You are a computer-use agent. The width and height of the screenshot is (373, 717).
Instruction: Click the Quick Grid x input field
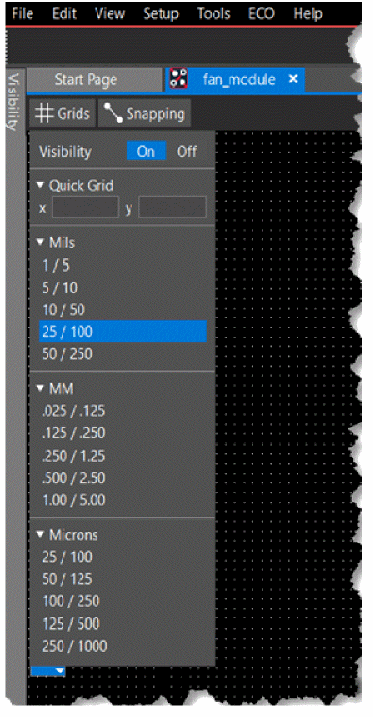click(x=85, y=208)
